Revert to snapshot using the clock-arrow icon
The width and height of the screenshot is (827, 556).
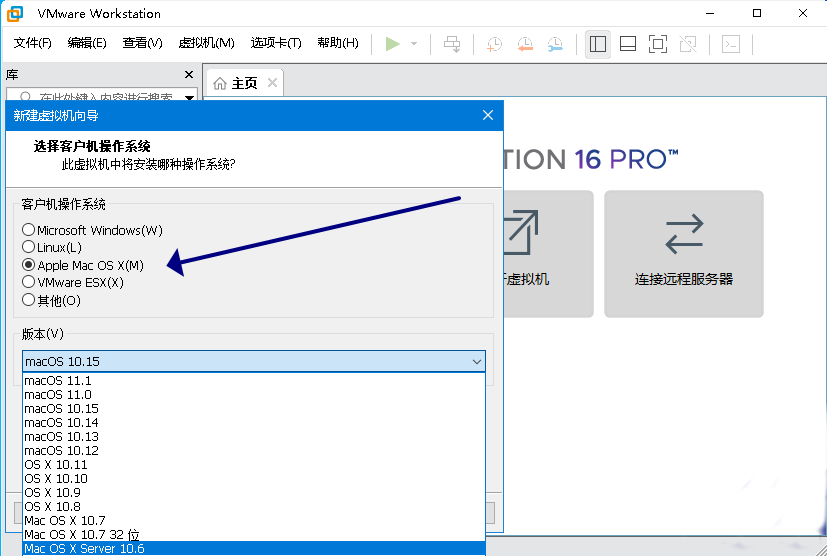click(x=525, y=44)
